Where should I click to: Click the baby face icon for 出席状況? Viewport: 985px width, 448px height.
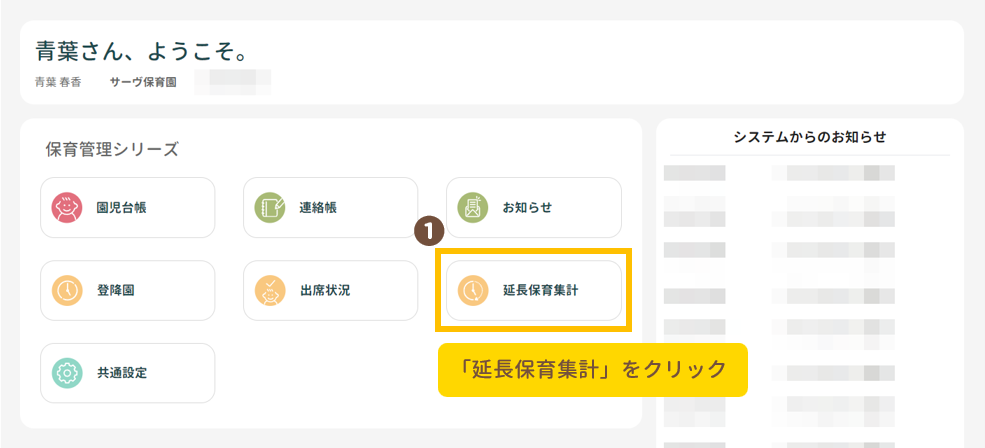click(270, 291)
